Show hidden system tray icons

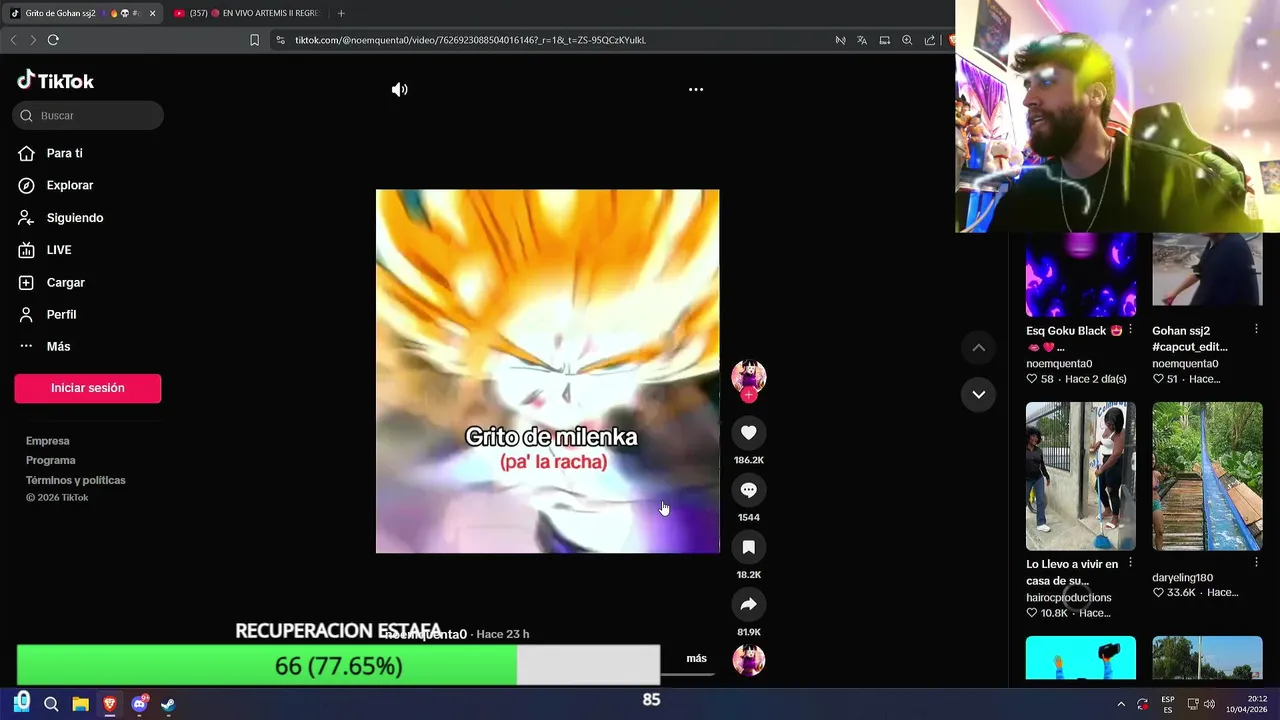click(1121, 704)
